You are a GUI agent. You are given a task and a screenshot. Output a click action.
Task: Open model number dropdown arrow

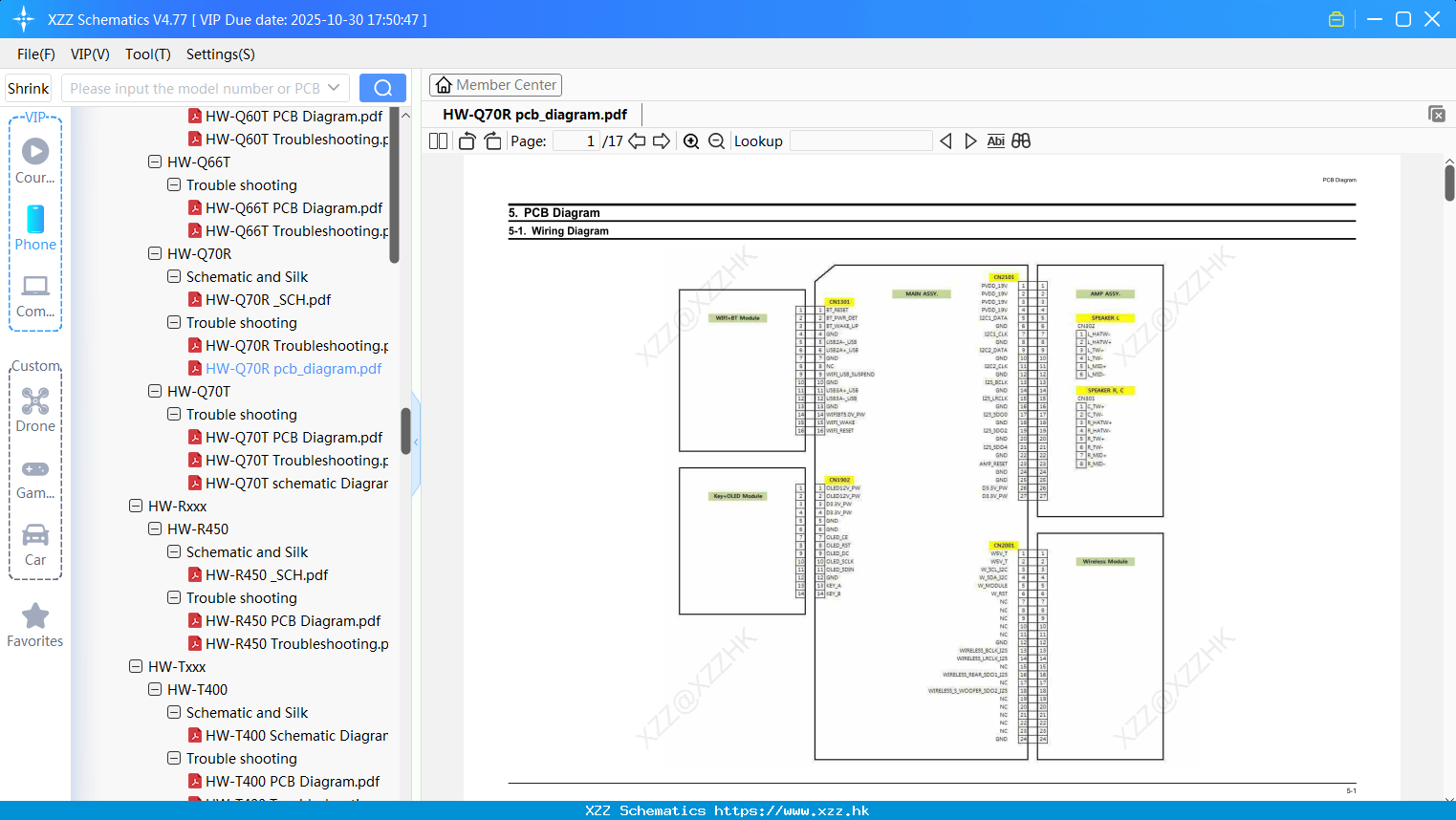click(x=334, y=88)
